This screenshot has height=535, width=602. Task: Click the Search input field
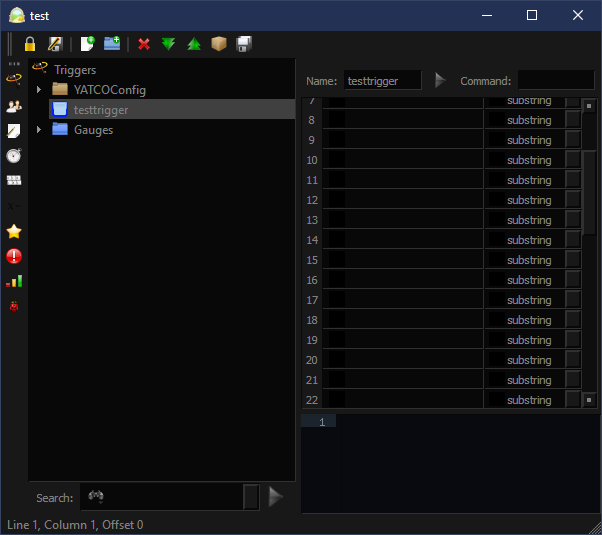(x=162, y=497)
